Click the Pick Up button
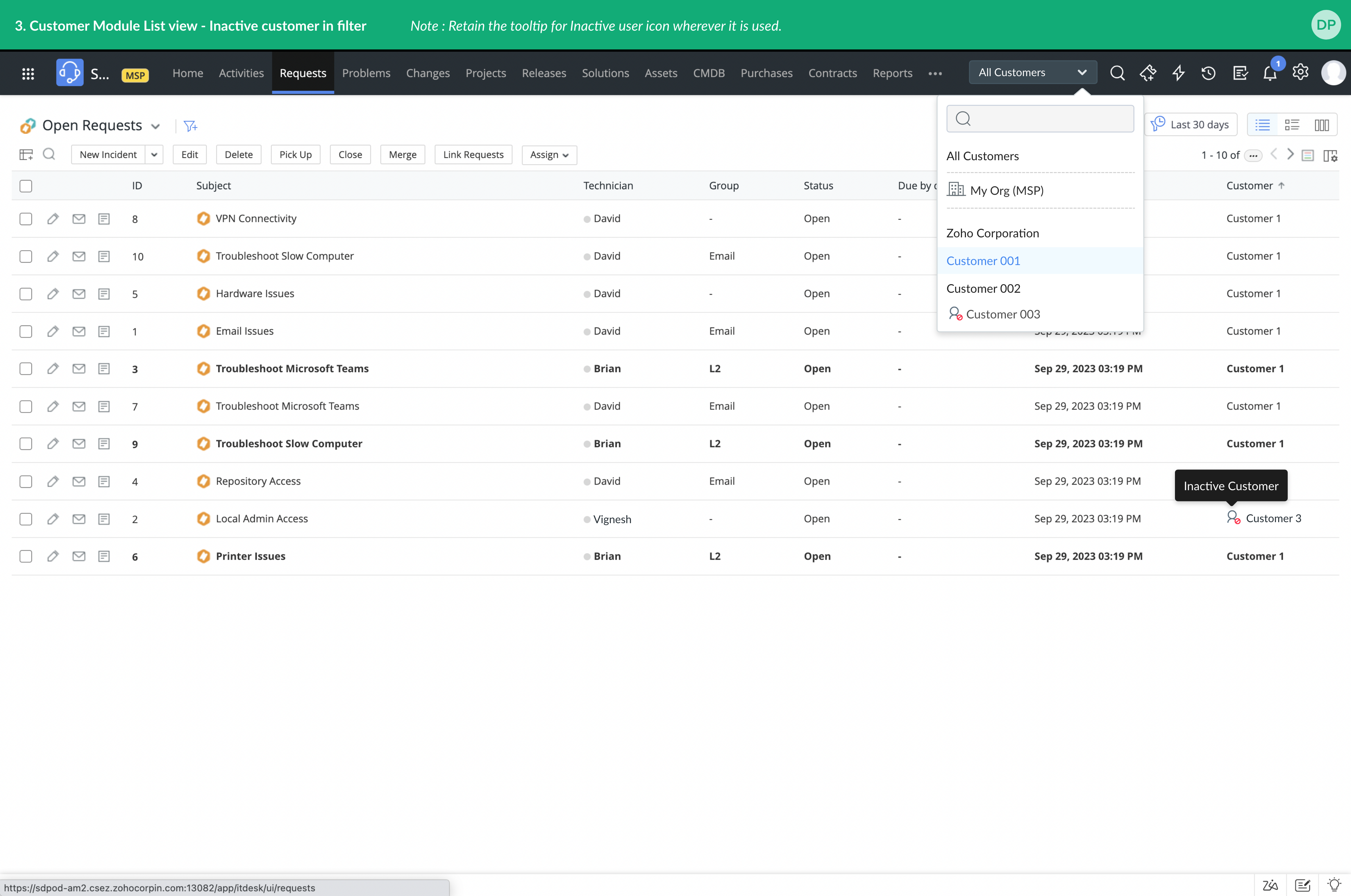 [295, 155]
